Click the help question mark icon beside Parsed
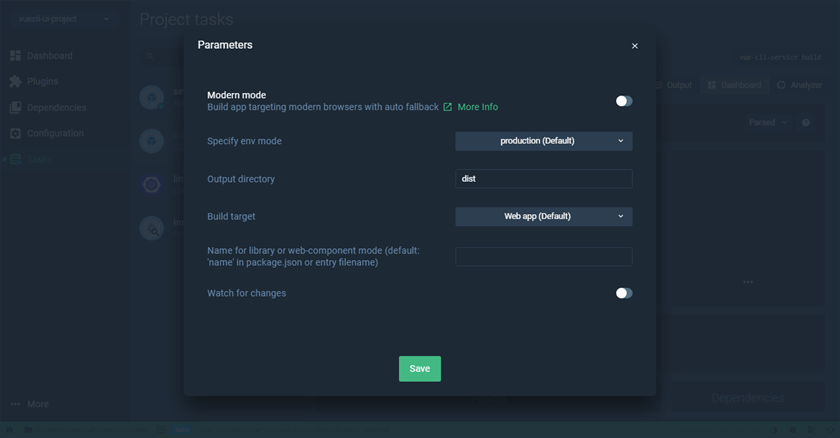The image size is (840, 438). coord(806,123)
